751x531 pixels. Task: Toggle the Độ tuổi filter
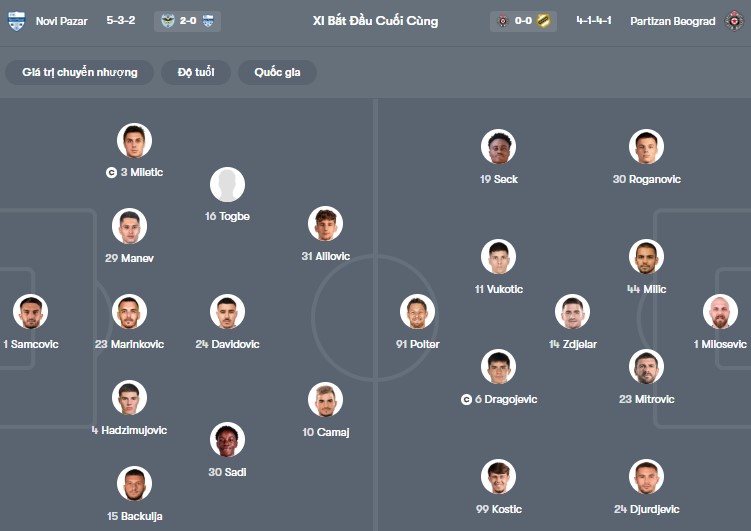pyautogui.click(x=196, y=72)
